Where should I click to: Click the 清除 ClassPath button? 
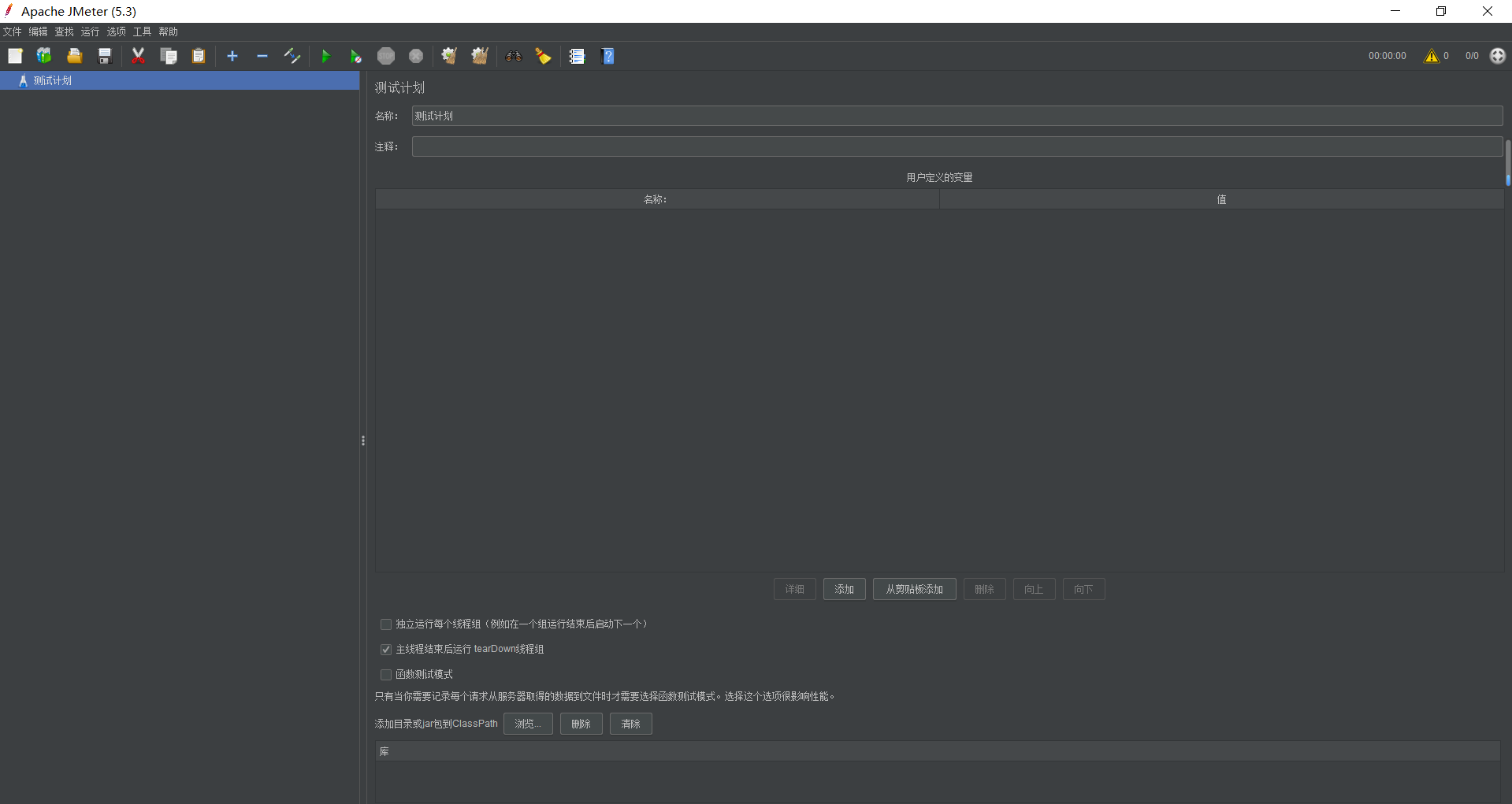pyautogui.click(x=631, y=724)
